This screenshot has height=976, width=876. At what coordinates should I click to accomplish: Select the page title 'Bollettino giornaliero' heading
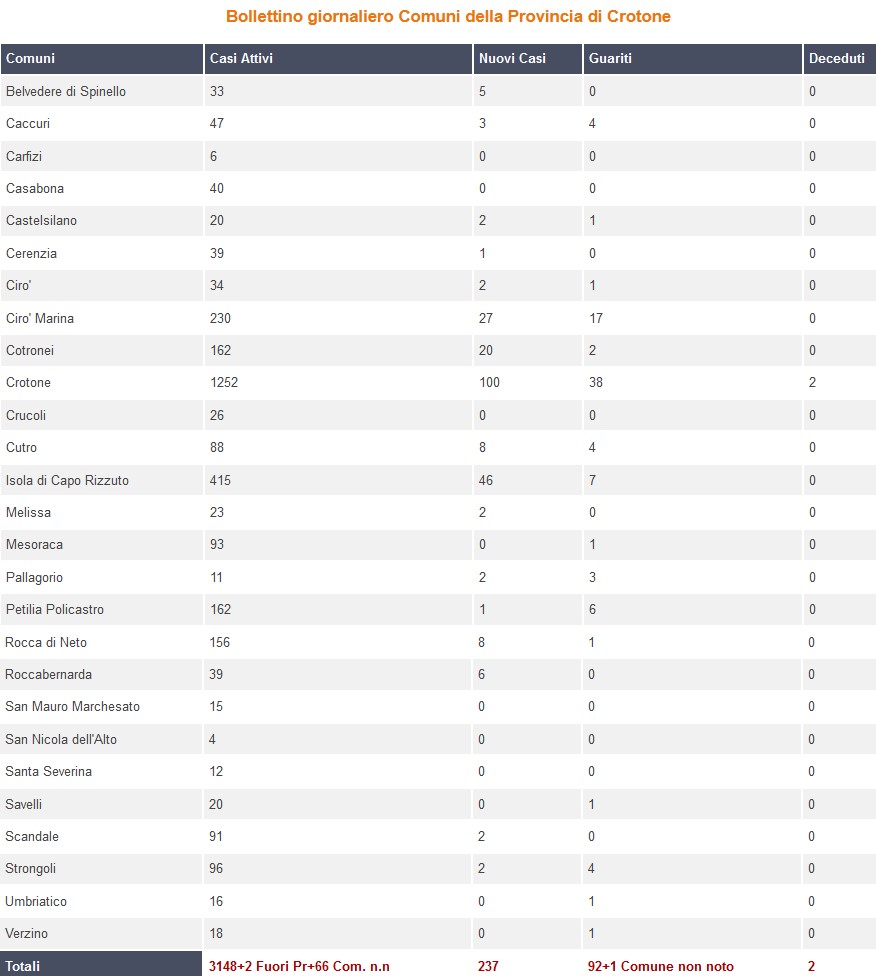448,17
